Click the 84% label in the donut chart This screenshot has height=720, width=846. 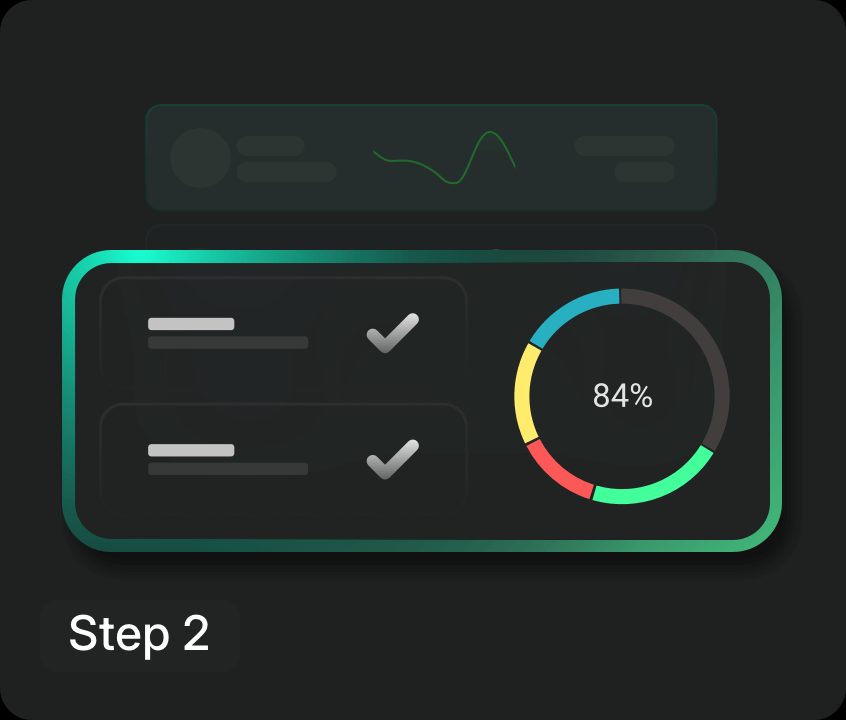coord(623,396)
